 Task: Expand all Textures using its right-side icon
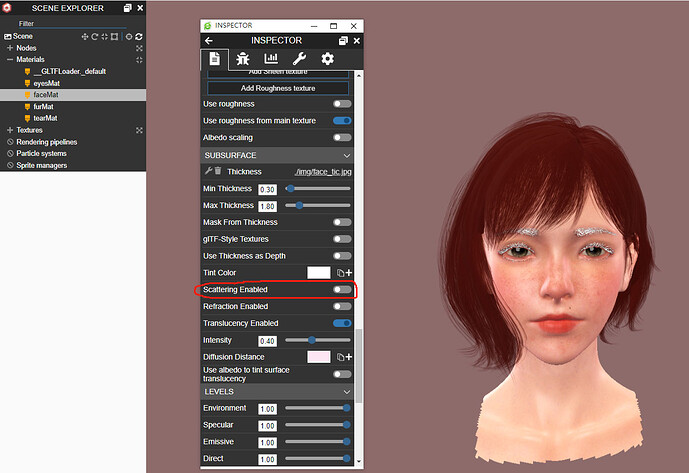coord(139,130)
